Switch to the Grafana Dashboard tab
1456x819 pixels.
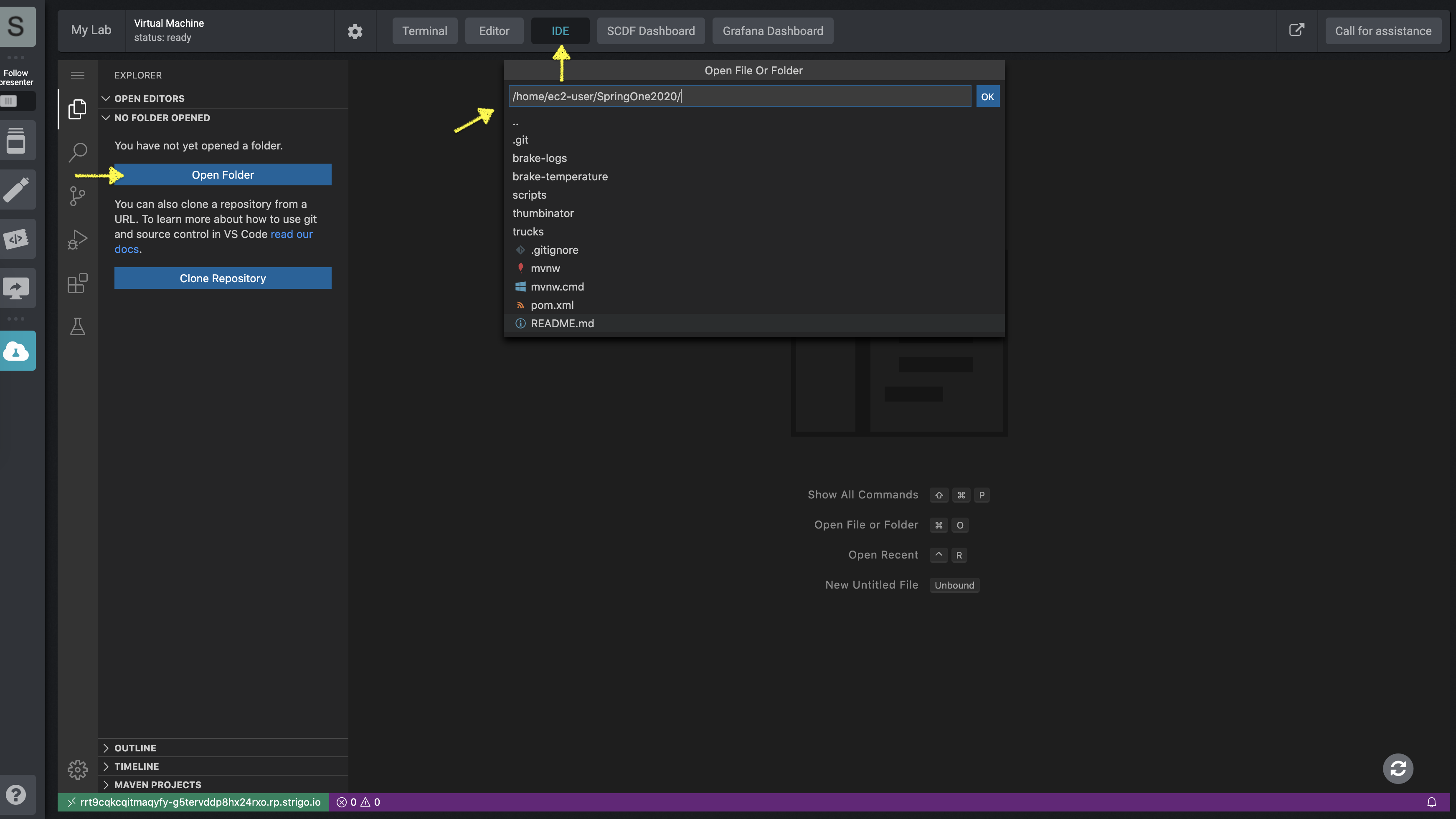click(772, 31)
